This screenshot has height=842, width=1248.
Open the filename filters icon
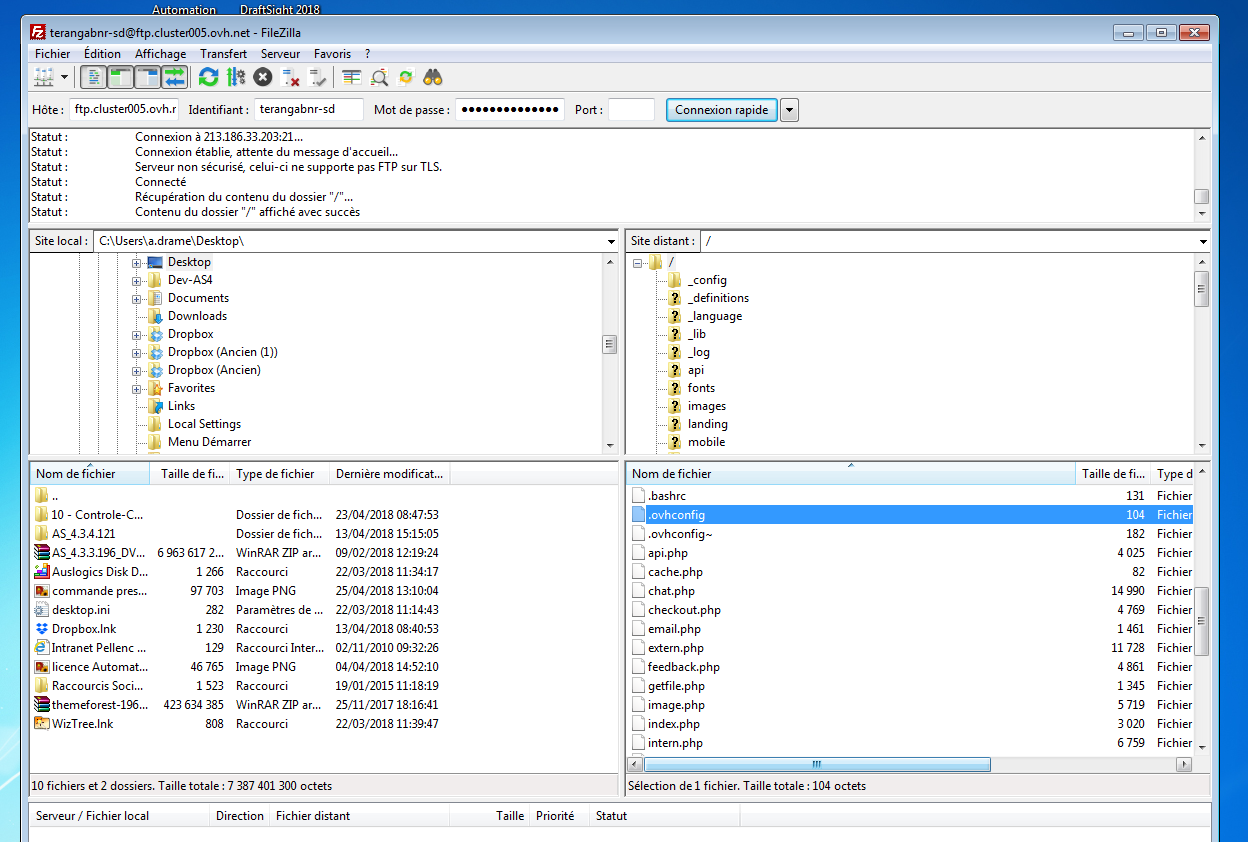[352, 77]
